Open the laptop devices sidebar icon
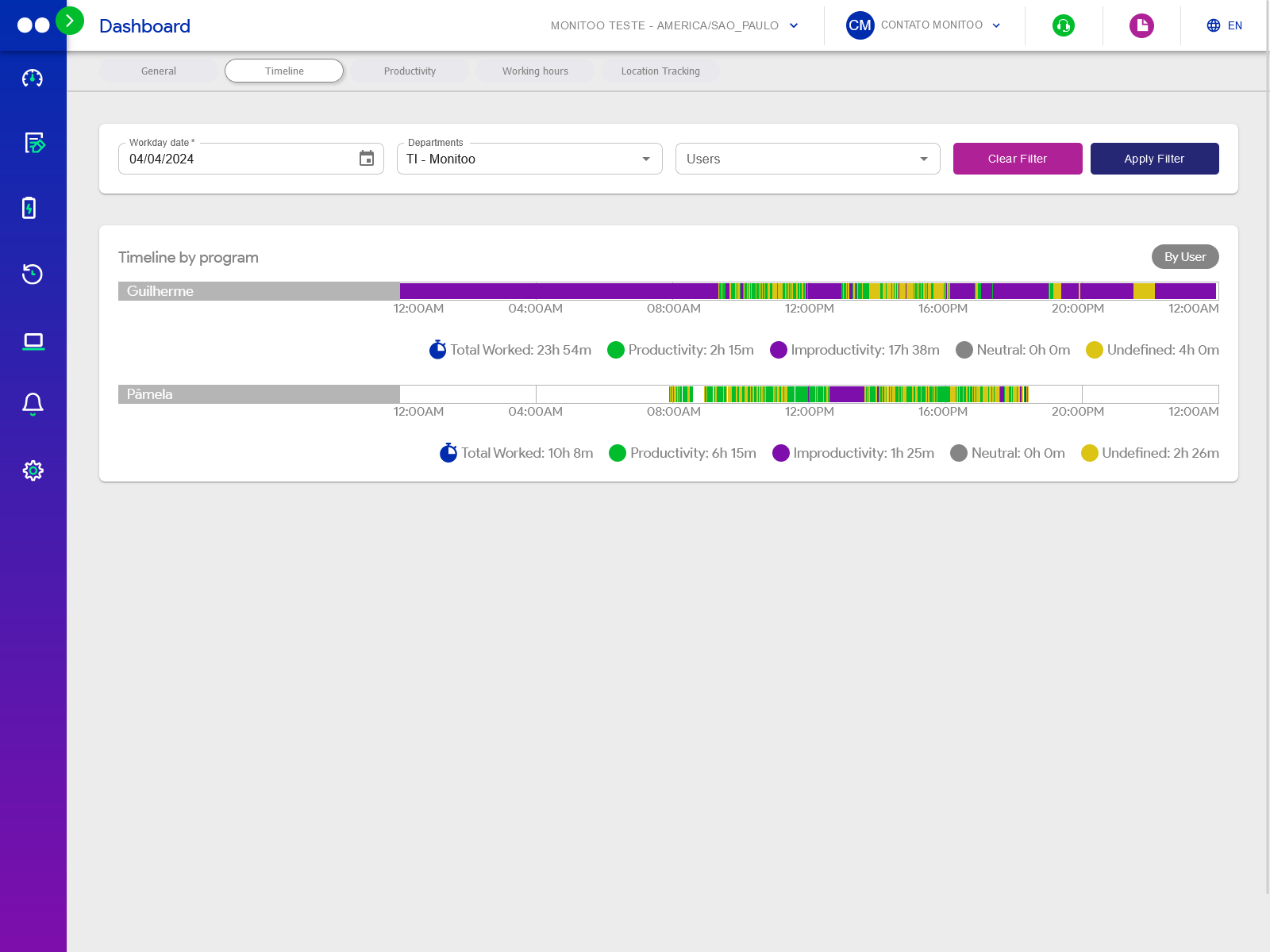The width and height of the screenshot is (1270, 952). point(33,341)
